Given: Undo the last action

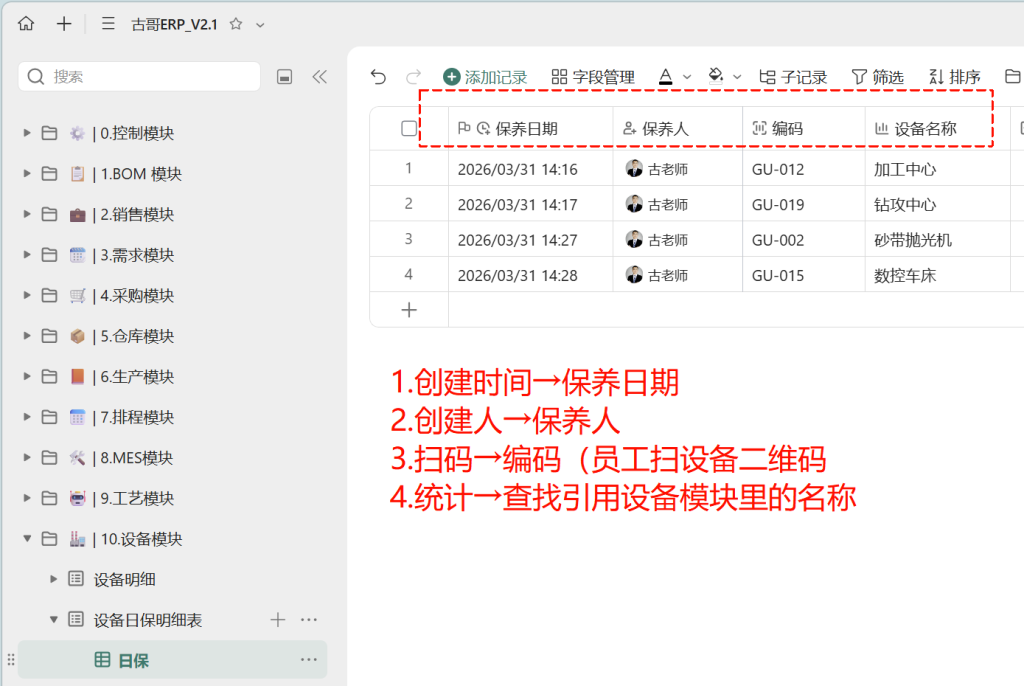Looking at the screenshot, I should click(378, 76).
